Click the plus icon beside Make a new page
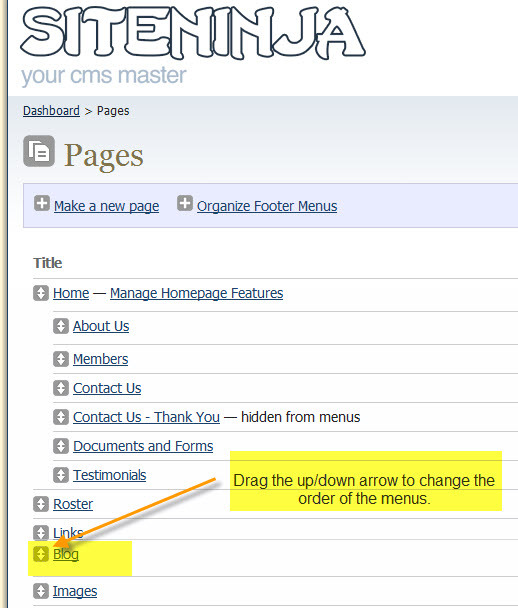Viewport: 518px width, 608px height. (x=42, y=203)
